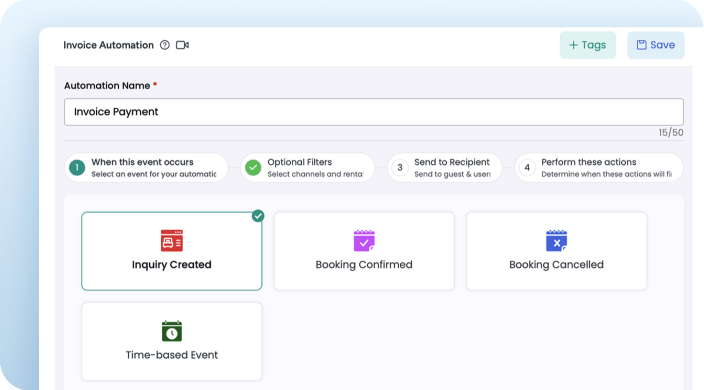Click the number 1 step circle
The height and width of the screenshot is (390, 704).
click(77, 168)
